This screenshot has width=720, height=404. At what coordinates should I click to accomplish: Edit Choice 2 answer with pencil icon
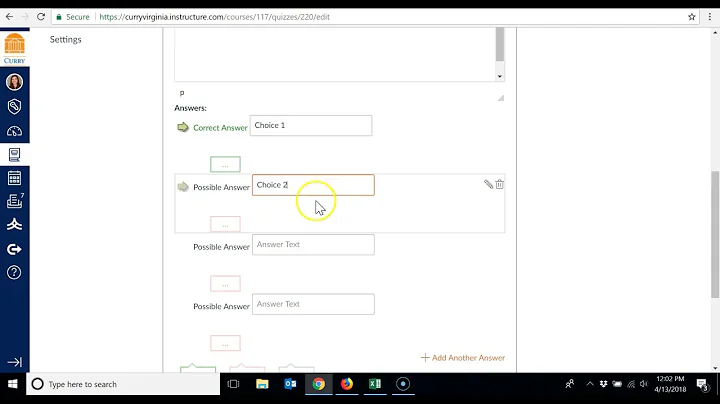(x=488, y=184)
